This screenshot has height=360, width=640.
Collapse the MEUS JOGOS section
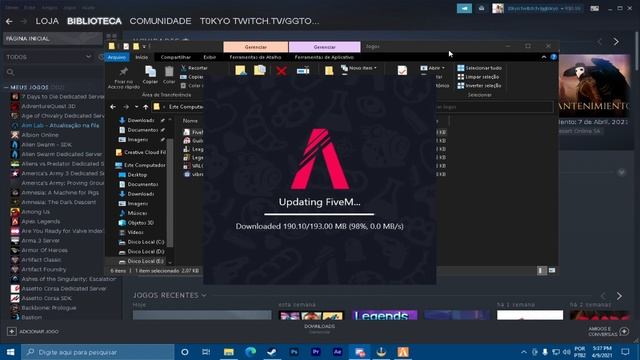pyautogui.click(x=6, y=87)
